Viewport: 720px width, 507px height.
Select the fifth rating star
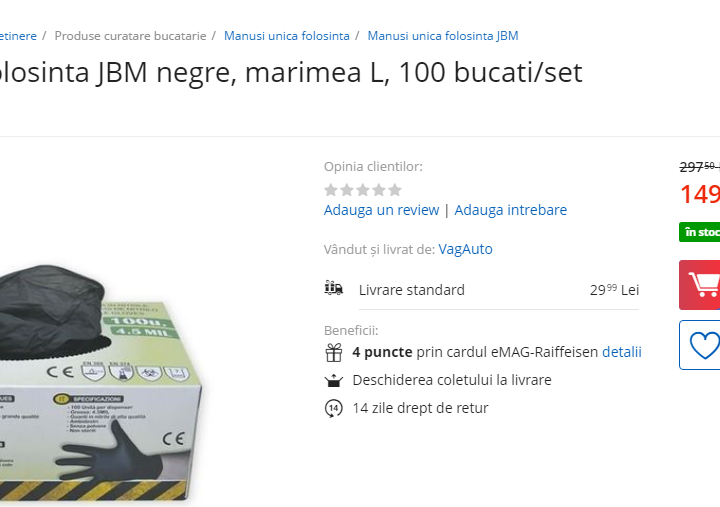(x=395, y=190)
